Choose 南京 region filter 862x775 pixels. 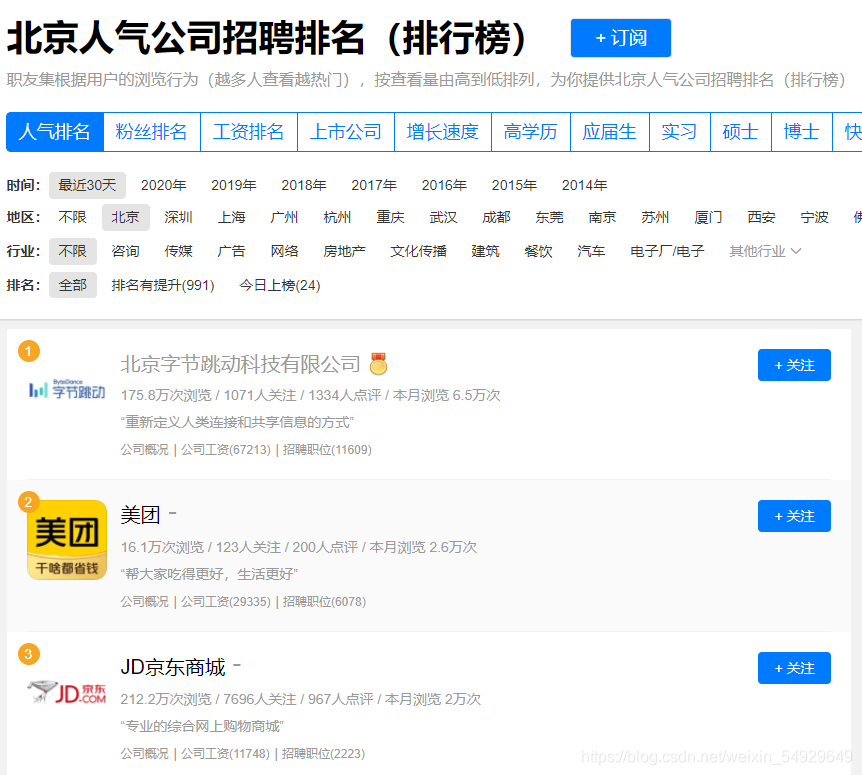[x=603, y=217]
